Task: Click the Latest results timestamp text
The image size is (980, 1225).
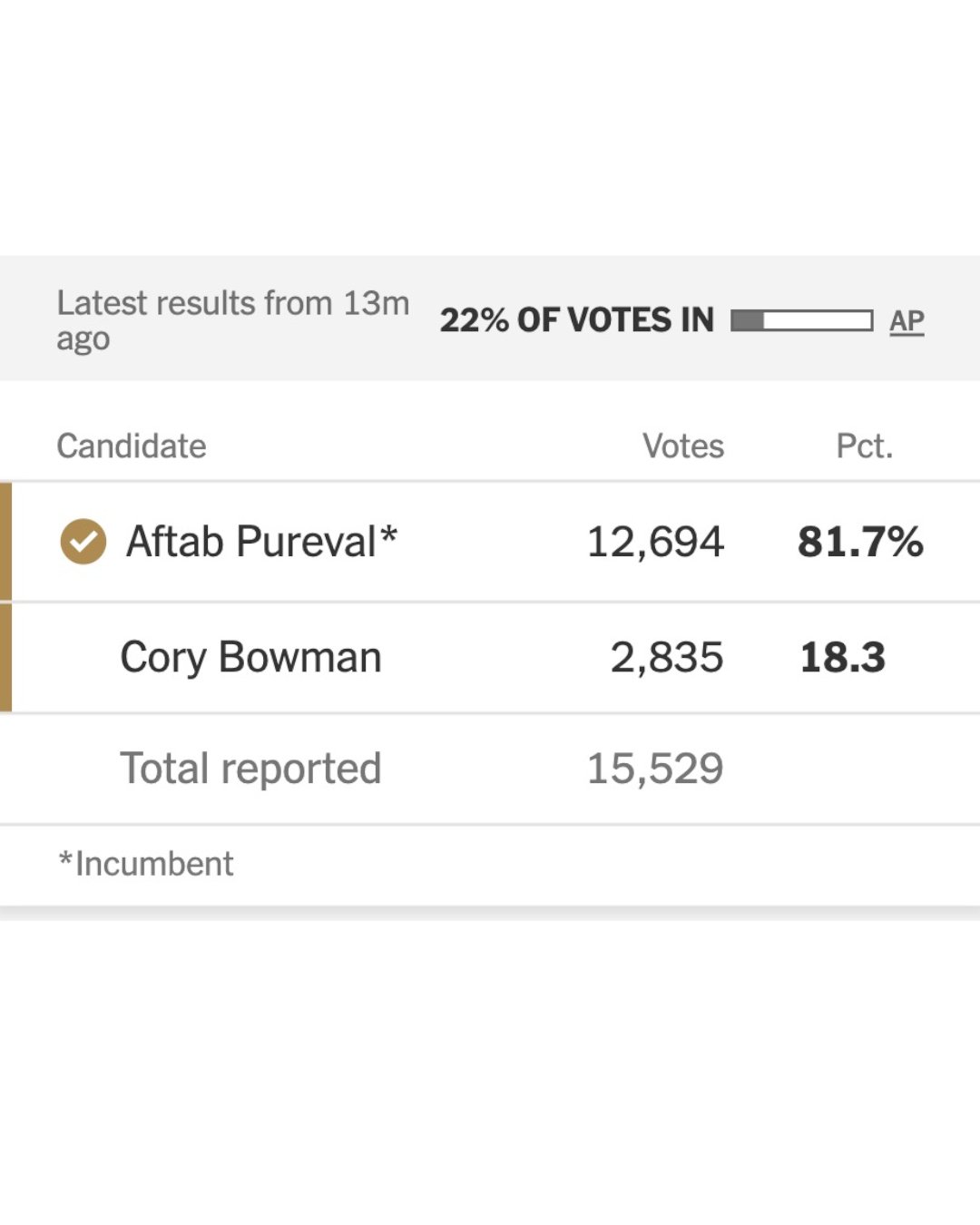Action: pos(232,320)
